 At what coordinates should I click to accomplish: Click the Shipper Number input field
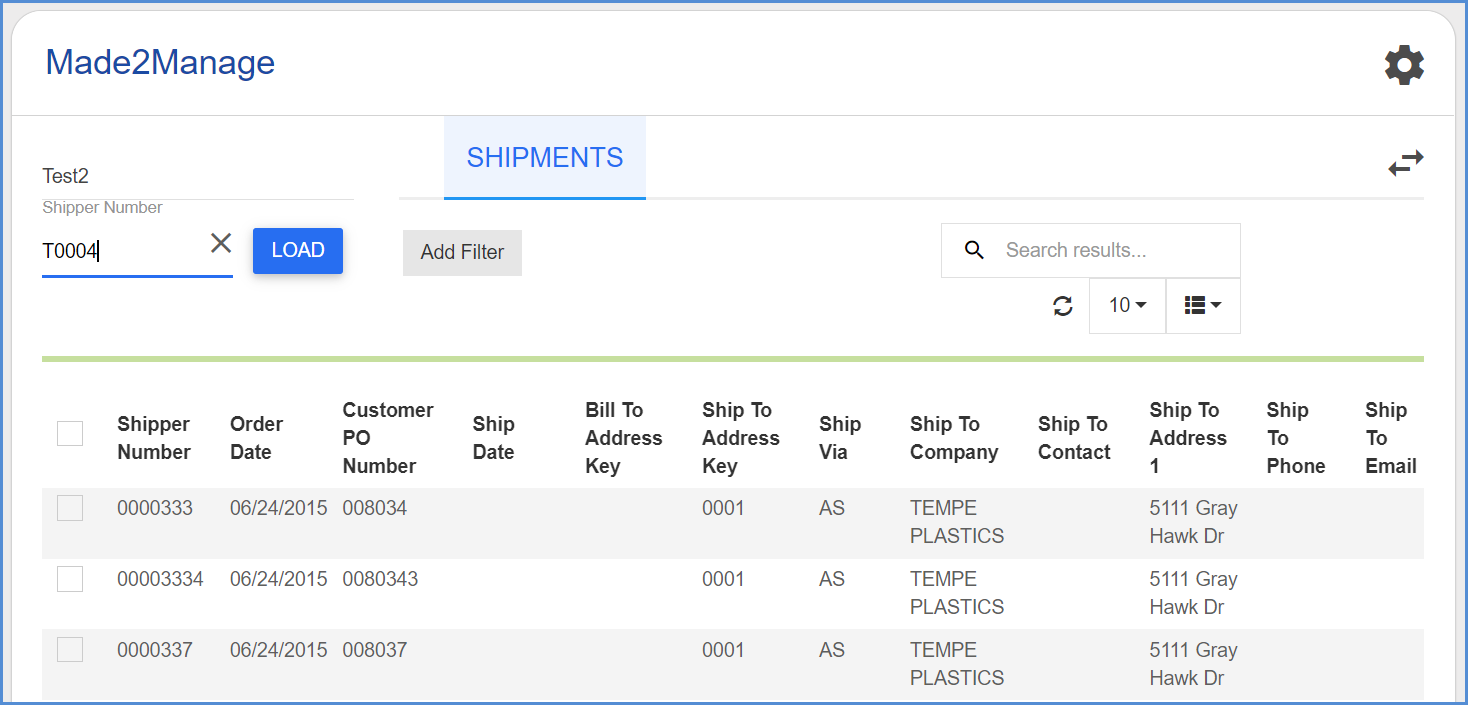pos(124,251)
